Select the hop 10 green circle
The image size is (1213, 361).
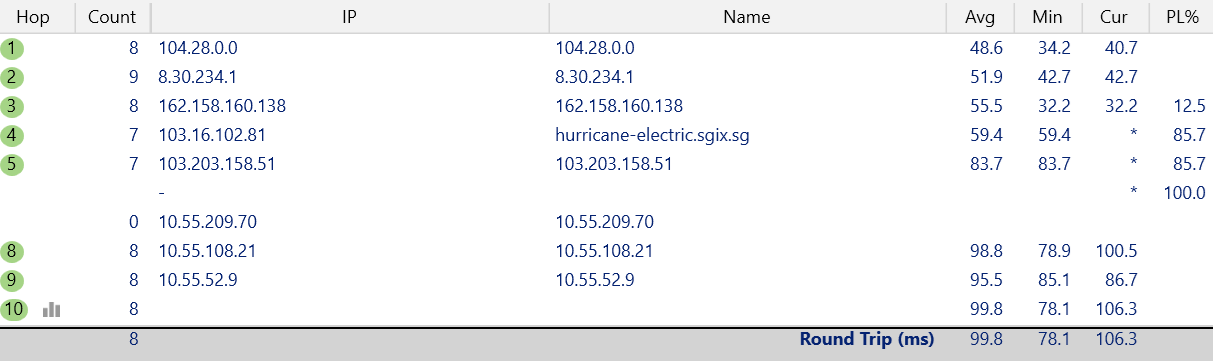point(13,309)
